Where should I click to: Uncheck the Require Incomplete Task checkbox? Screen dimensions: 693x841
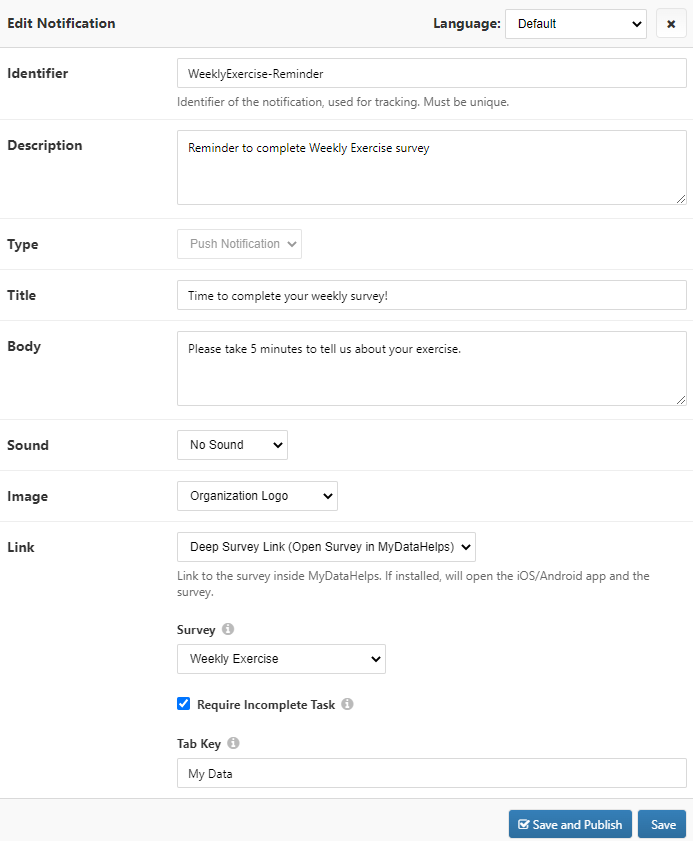click(x=184, y=704)
